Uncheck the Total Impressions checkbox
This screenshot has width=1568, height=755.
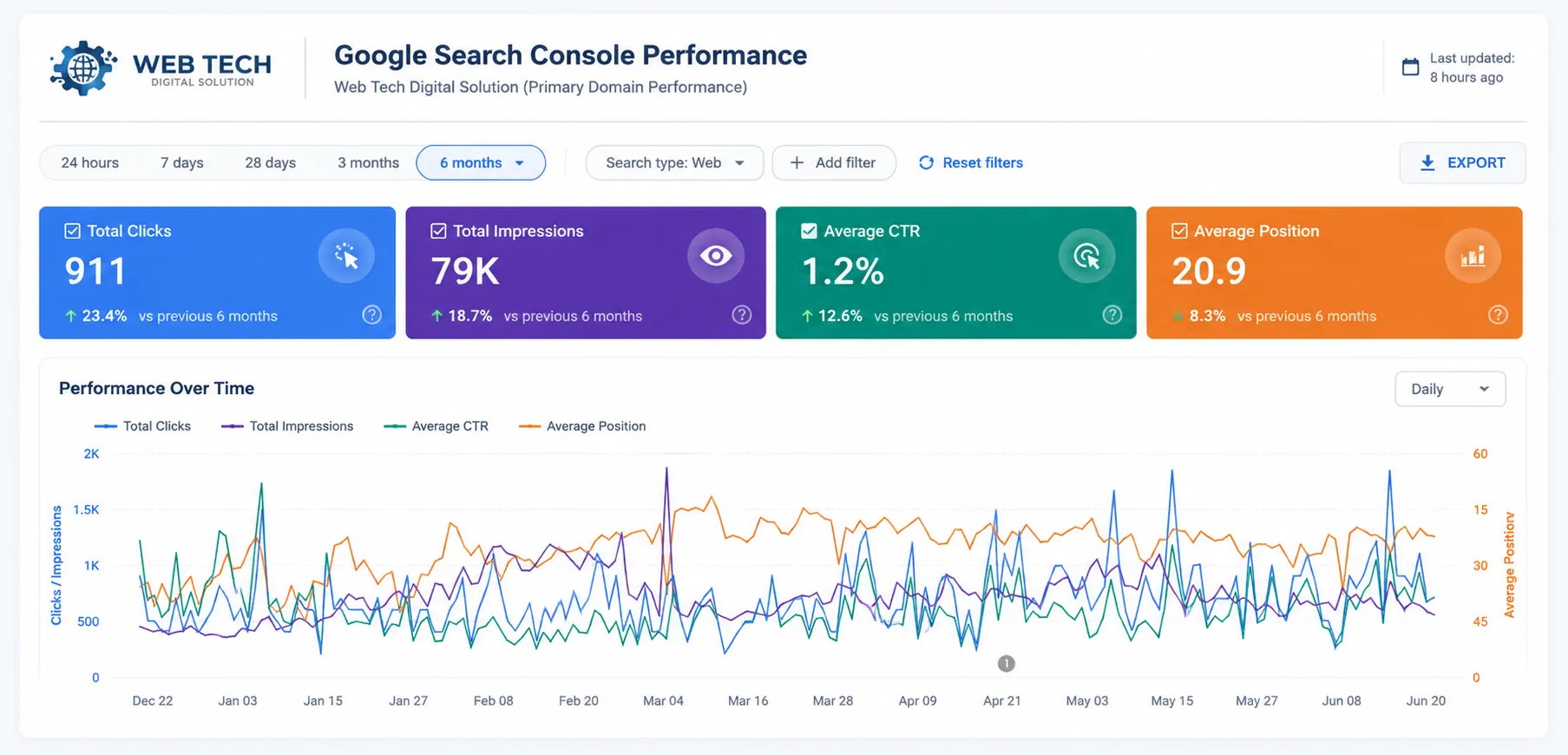tap(439, 231)
